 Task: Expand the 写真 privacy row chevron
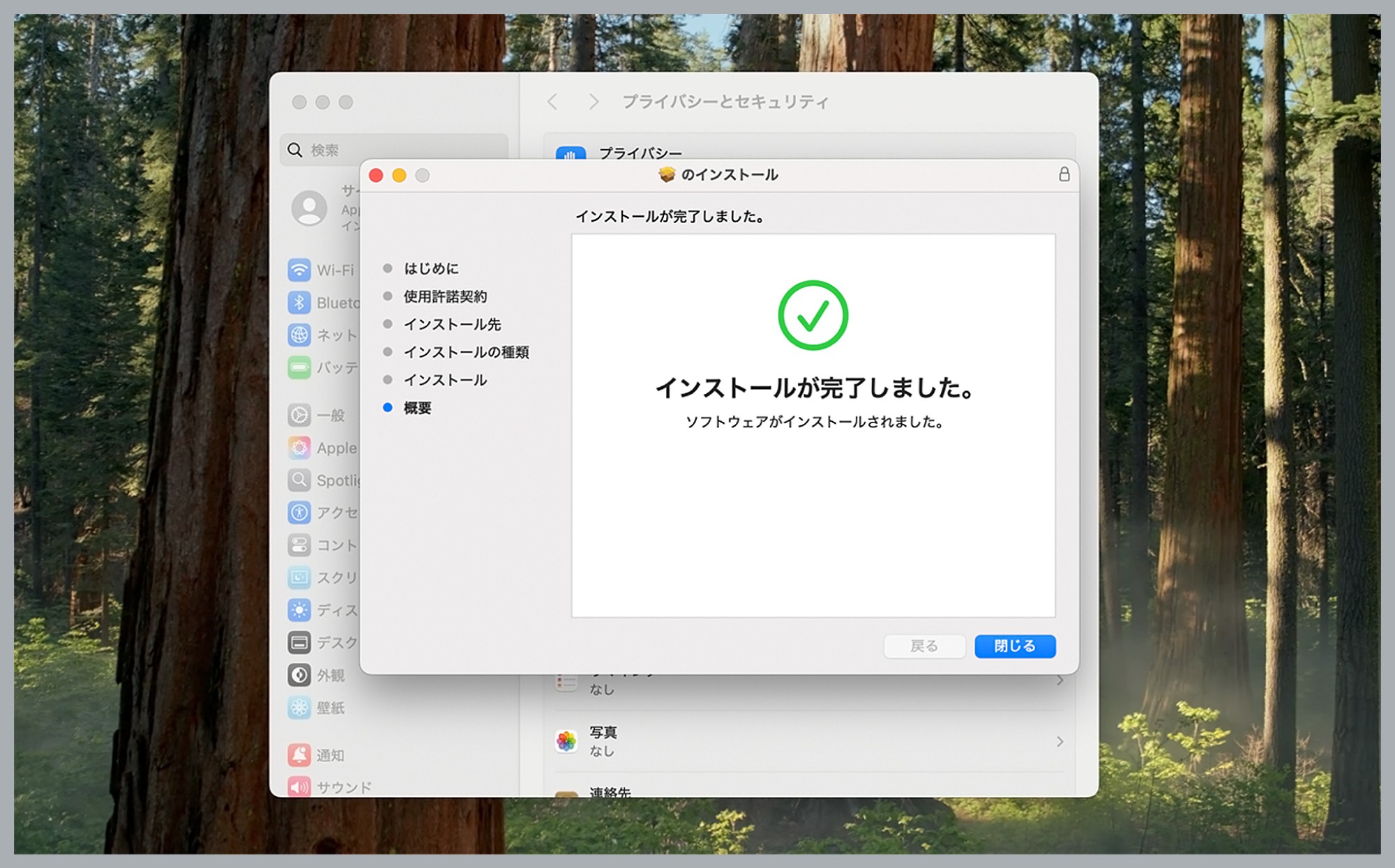point(1062,741)
